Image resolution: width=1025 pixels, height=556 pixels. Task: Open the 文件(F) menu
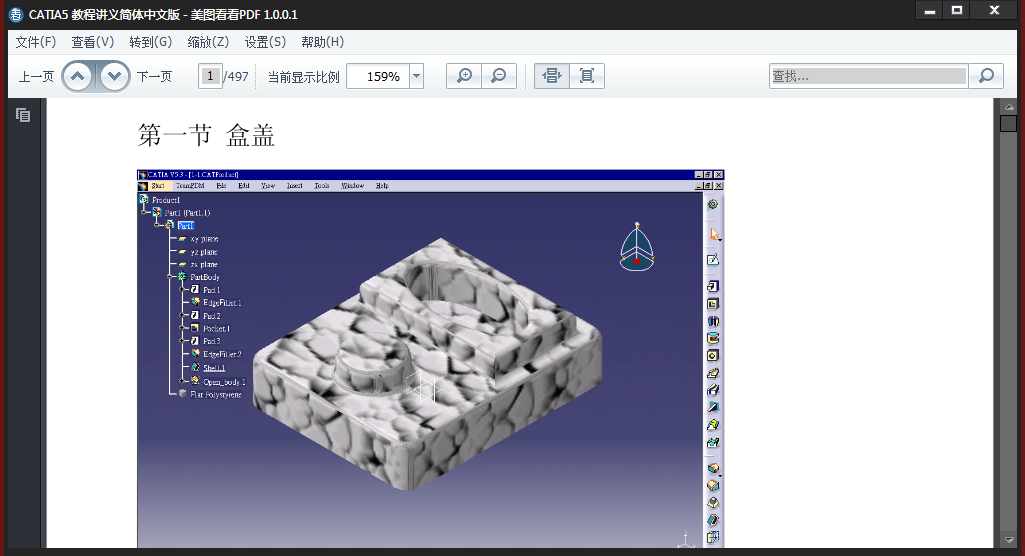pos(36,42)
